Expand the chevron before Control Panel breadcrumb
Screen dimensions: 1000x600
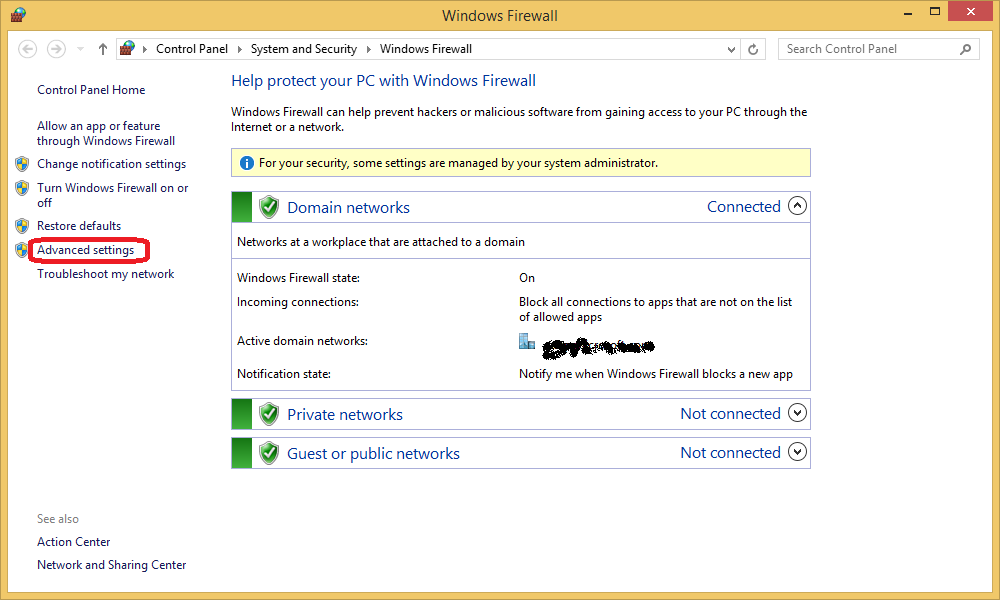point(145,49)
